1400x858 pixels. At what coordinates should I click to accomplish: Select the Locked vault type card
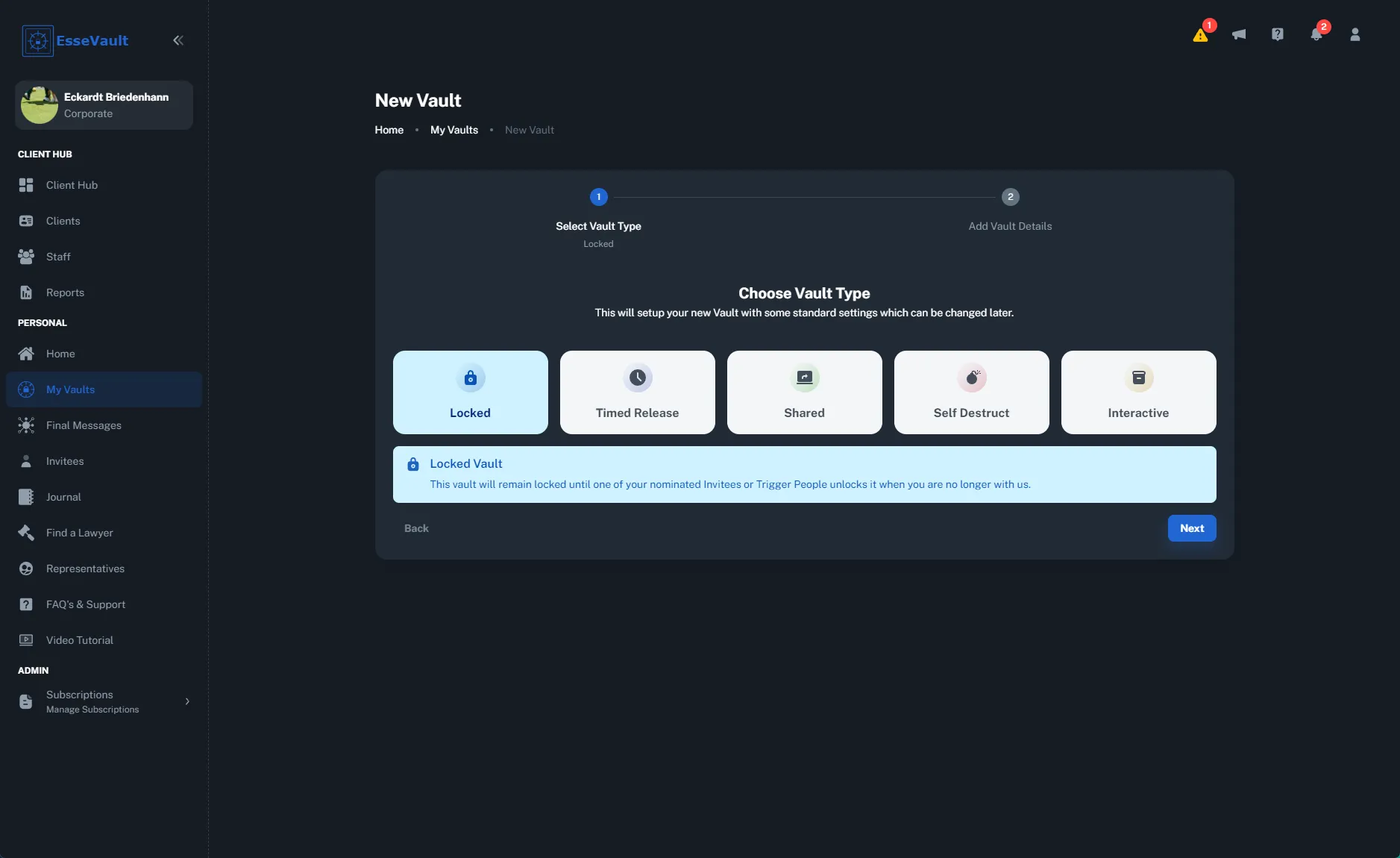click(x=471, y=392)
